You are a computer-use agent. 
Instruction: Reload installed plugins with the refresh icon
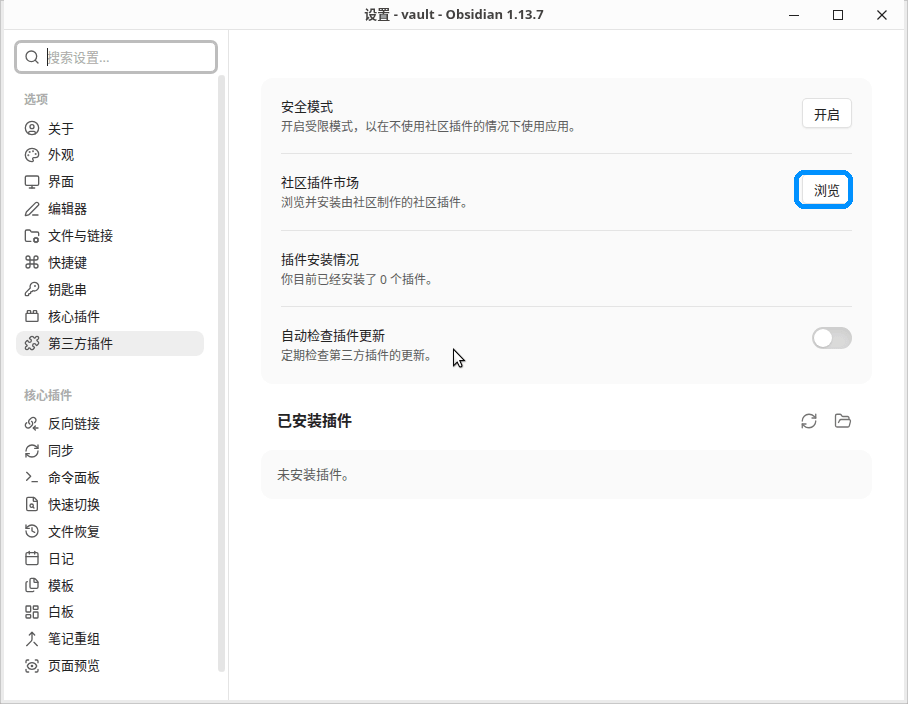pyautogui.click(x=808, y=421)
